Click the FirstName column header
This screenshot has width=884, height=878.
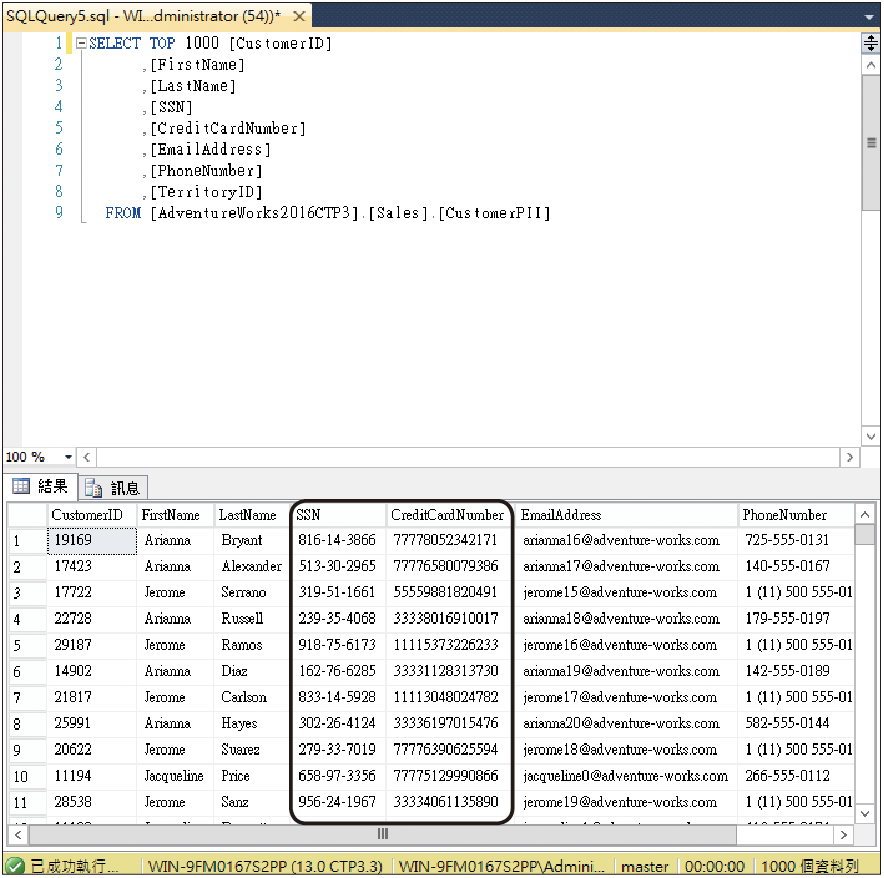[175, 515]
